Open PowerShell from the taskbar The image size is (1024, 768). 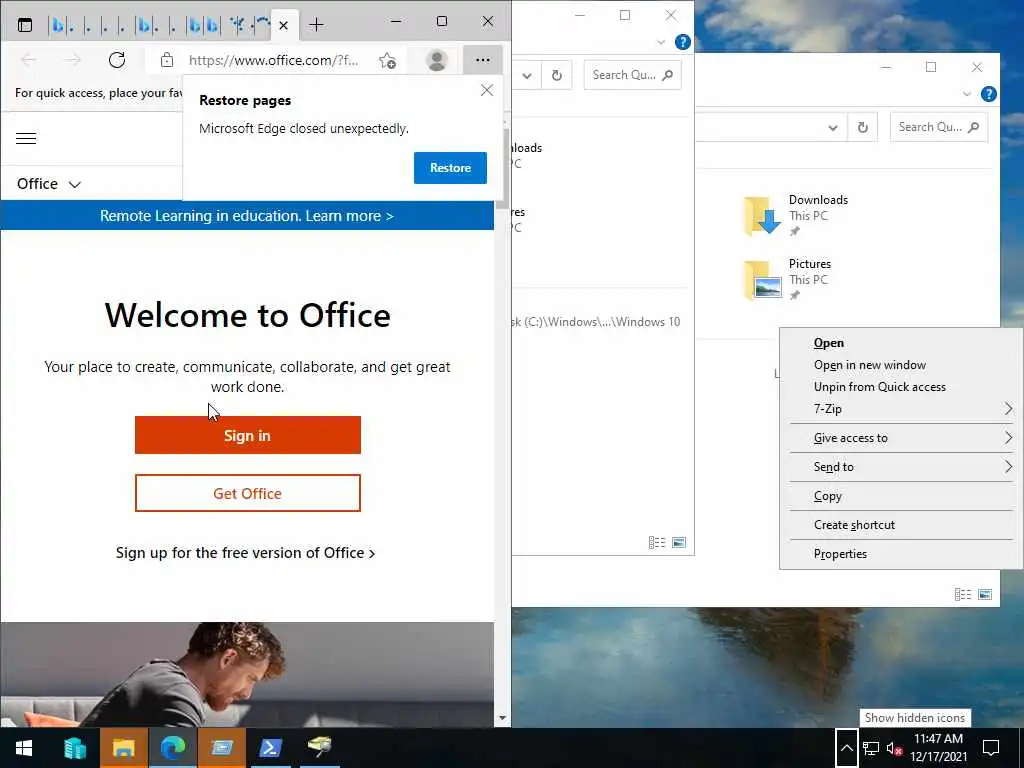point(270,748)
